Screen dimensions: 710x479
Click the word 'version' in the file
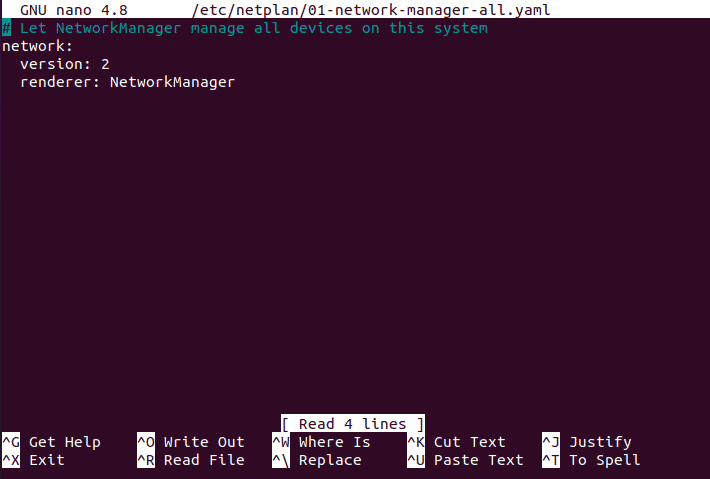coord(51,64)
